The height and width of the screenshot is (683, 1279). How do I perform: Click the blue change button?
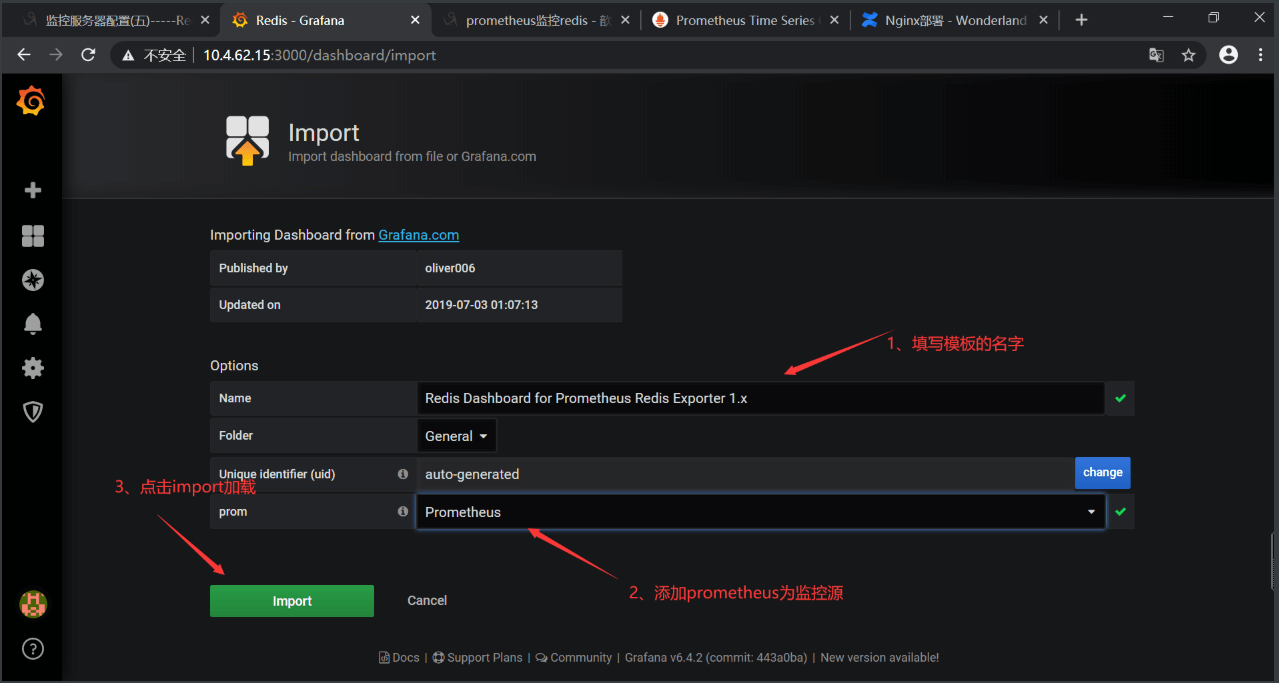[1103, 473]
